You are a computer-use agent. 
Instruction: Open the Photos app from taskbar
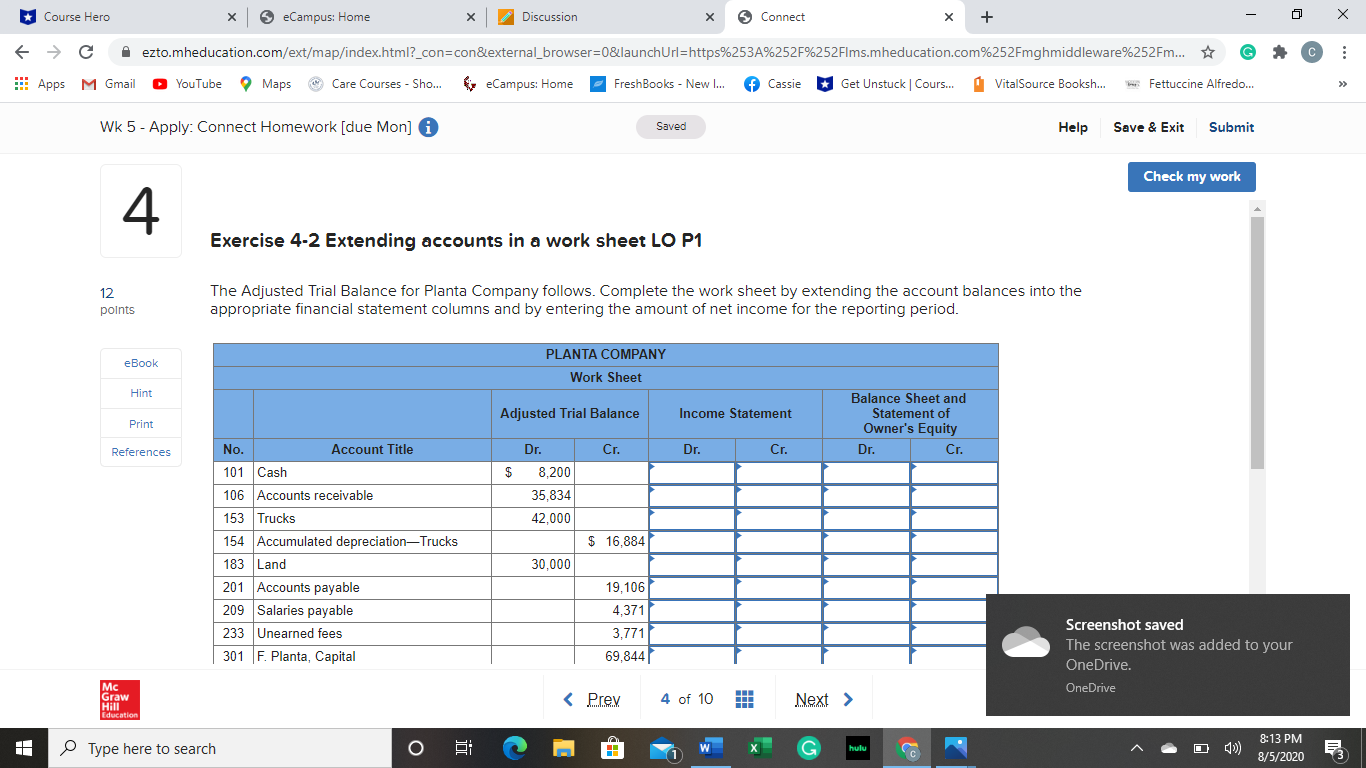click(x=955, y=748)
